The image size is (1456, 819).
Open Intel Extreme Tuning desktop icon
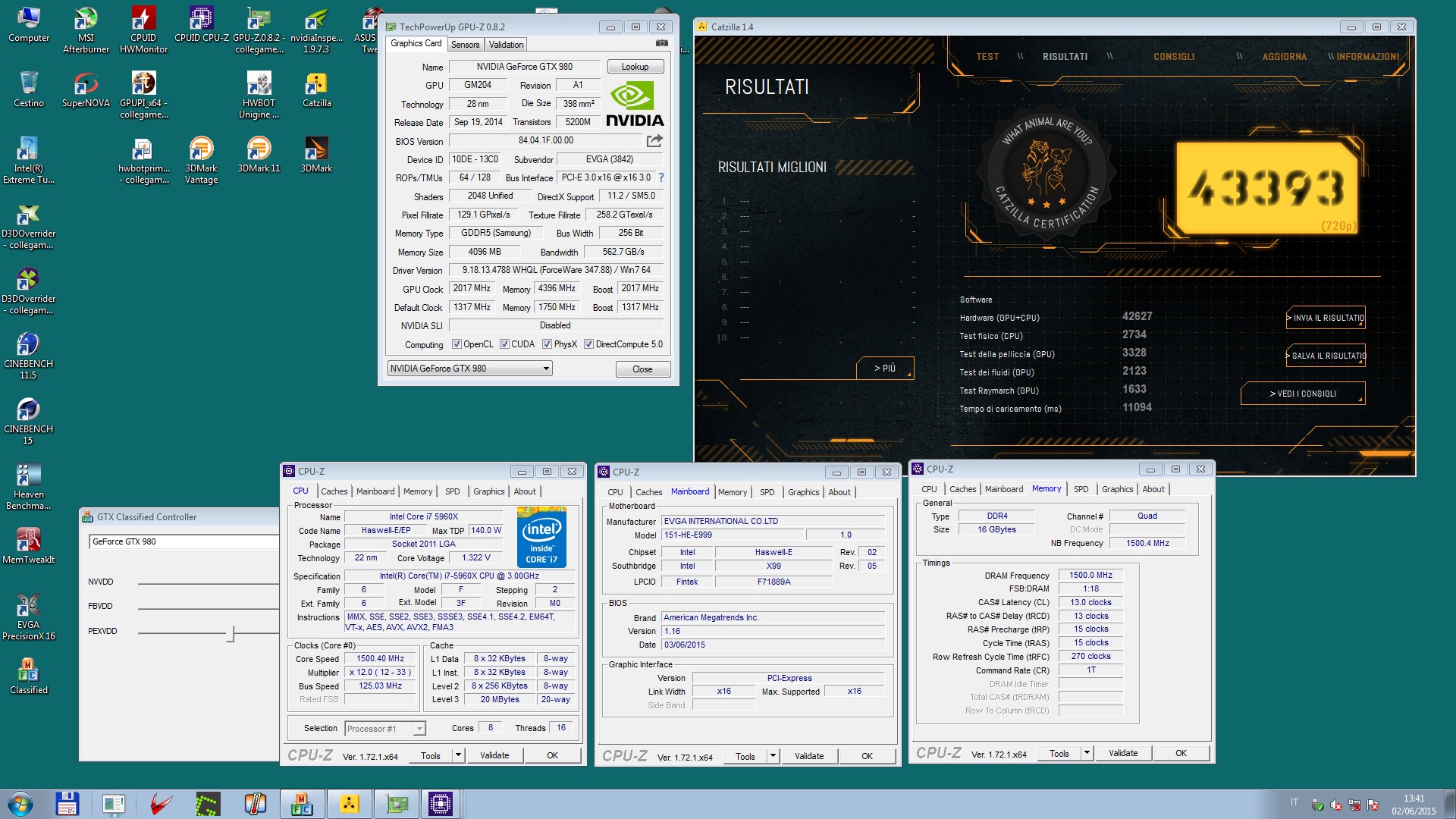click(29, 160)
